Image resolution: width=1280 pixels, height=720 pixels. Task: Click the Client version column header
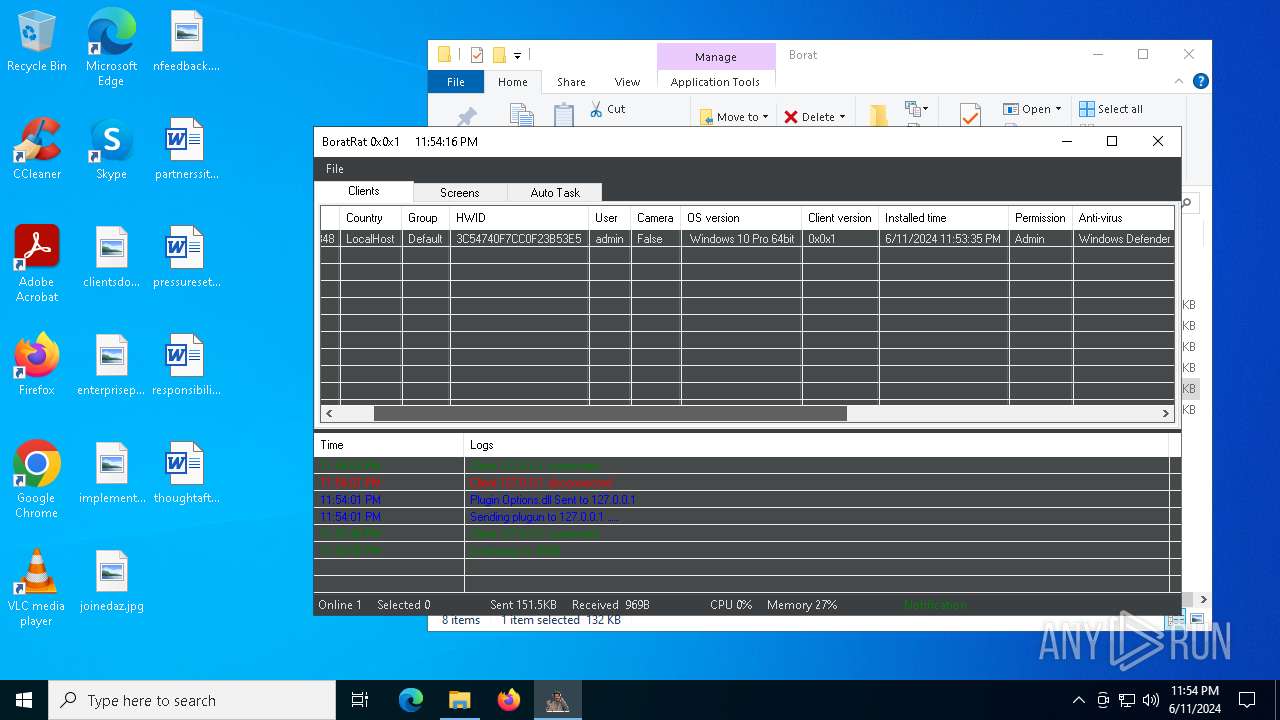click(840, 218)
